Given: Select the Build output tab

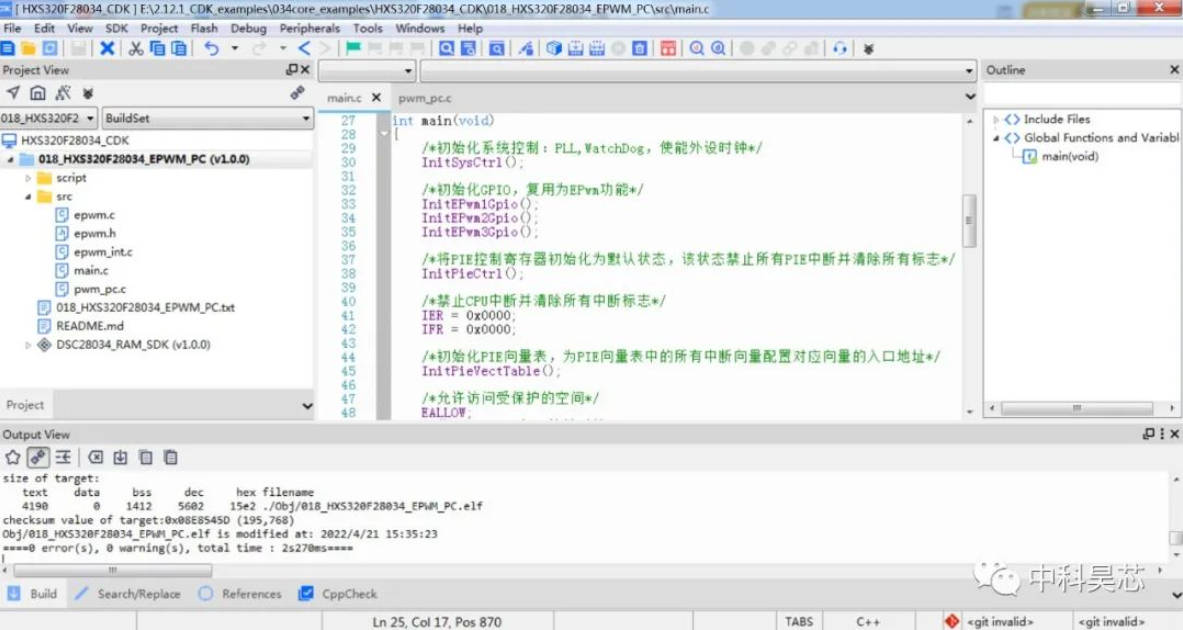Looking at the screenshot, I should [x=32, y=594].
